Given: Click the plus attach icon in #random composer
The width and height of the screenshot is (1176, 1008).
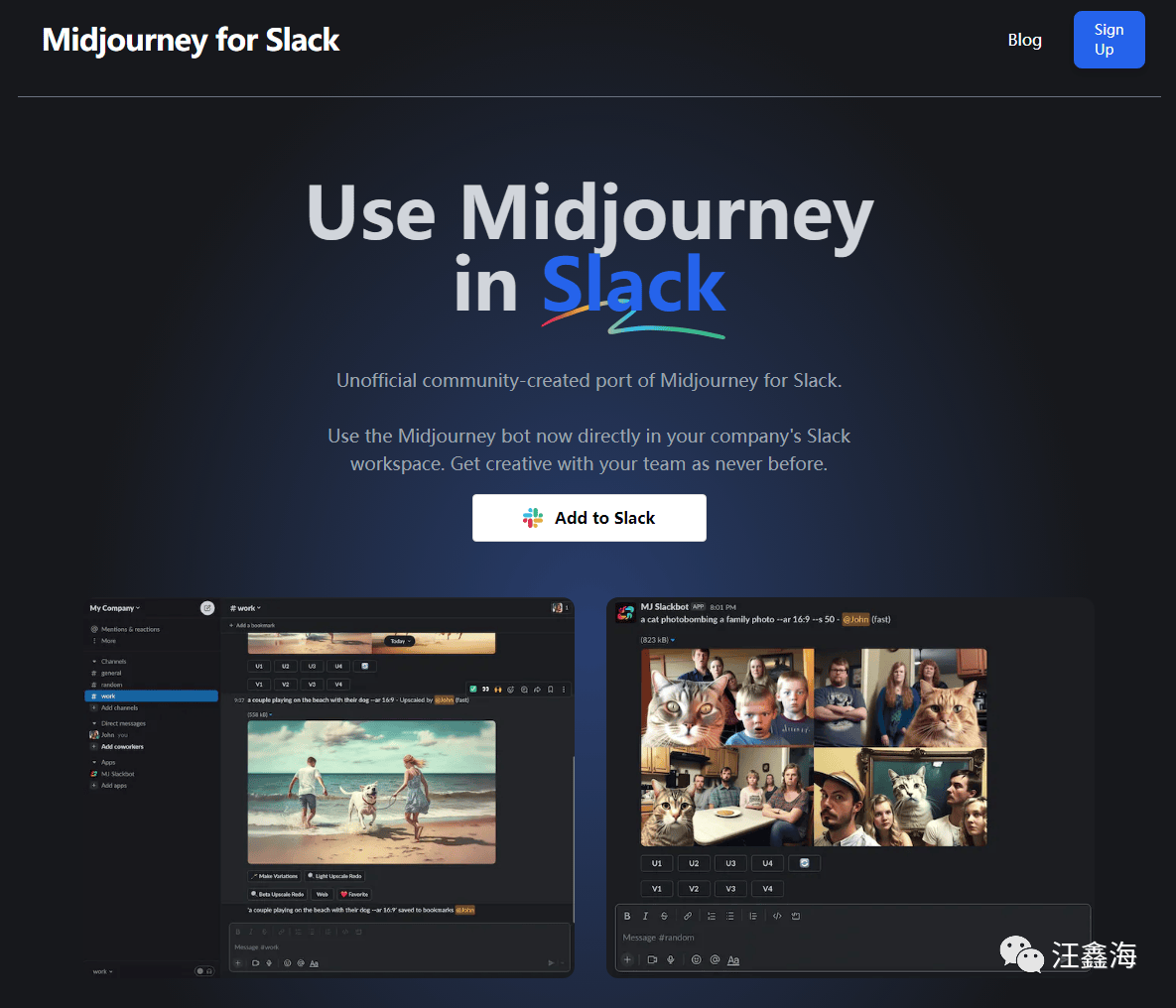Looking at the screenshot, I should 628,959.
